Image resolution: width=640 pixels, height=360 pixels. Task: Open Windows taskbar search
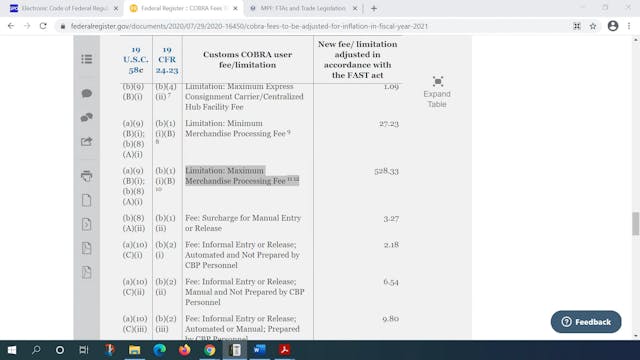pos(36,350)
